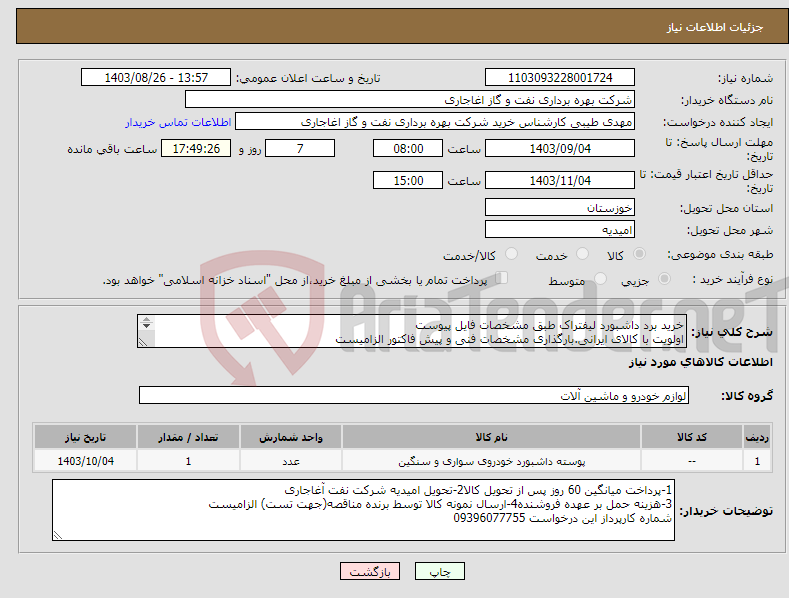
Task: Select the خدمت radio button
Action: 582,254
